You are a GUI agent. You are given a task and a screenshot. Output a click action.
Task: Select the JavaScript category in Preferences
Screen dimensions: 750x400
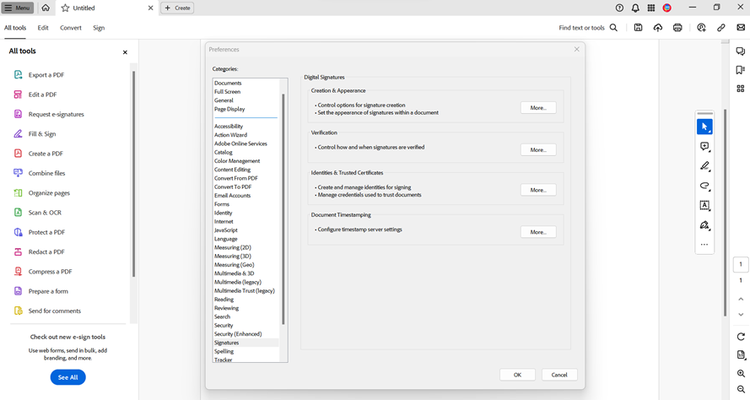click(226, 230)
